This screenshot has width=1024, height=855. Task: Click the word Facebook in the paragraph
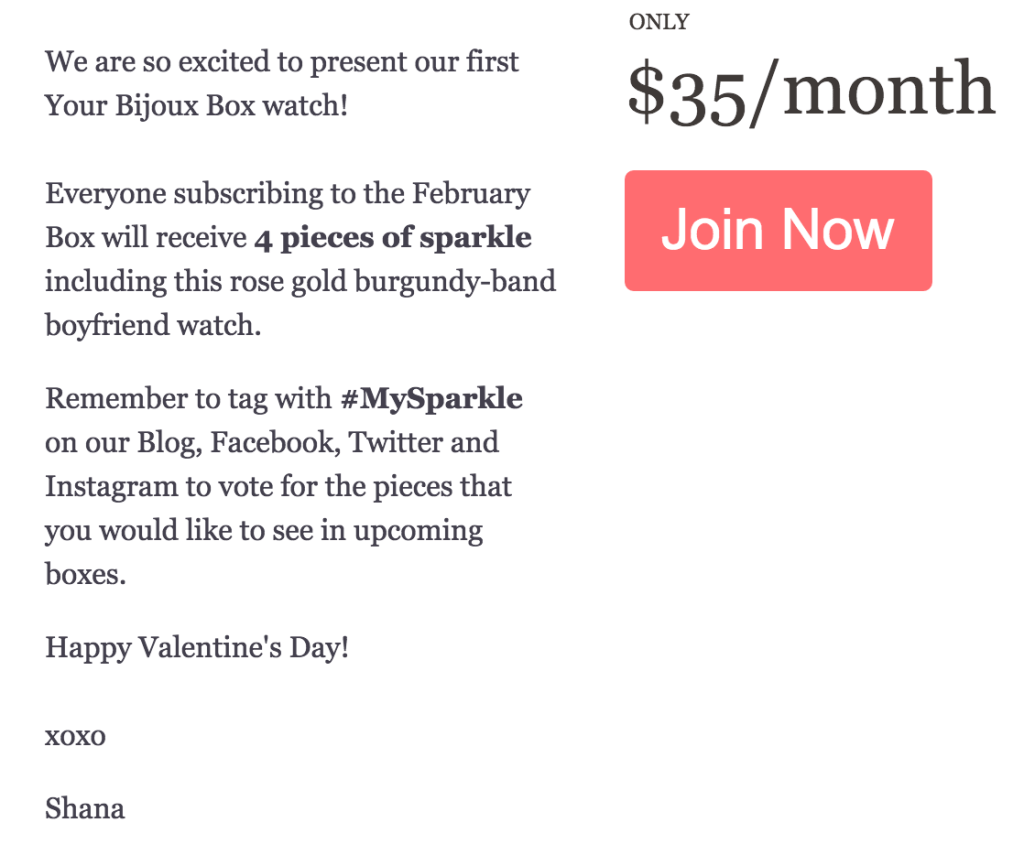click(276, 443)
